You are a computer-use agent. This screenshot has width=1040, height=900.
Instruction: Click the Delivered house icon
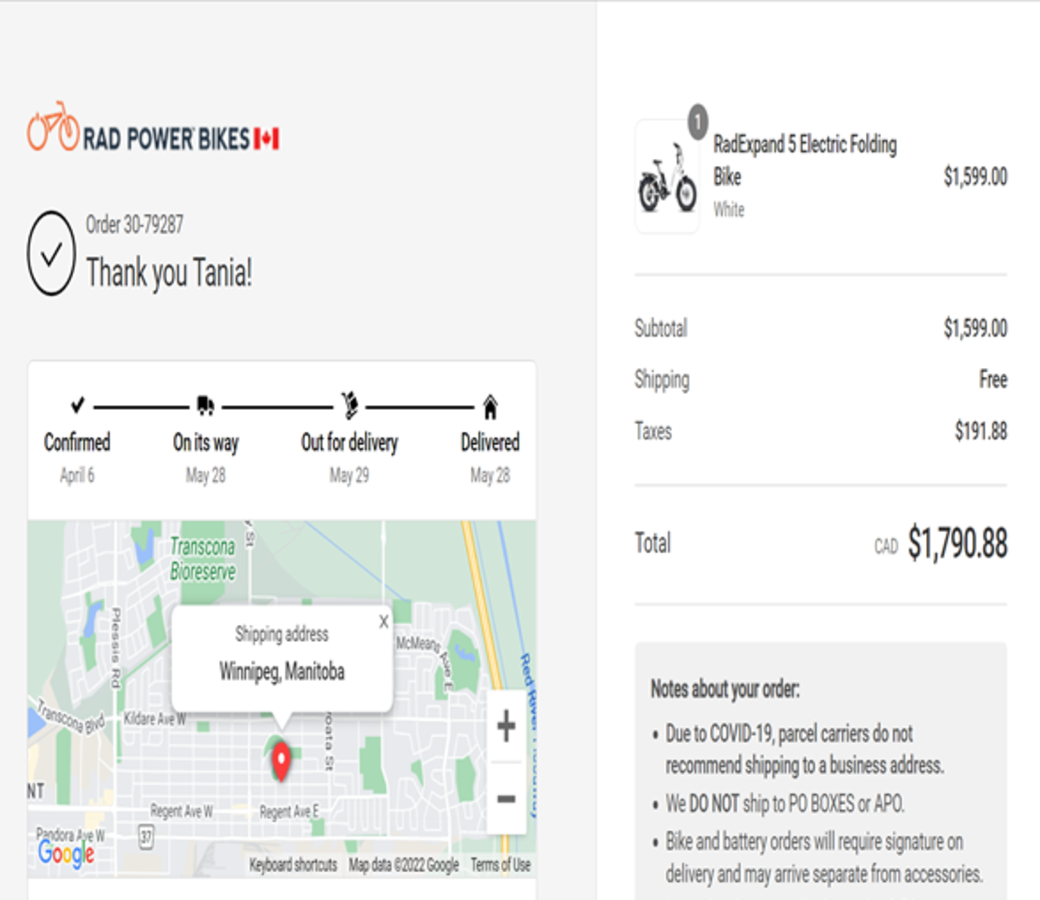click(x=490, y=407)
